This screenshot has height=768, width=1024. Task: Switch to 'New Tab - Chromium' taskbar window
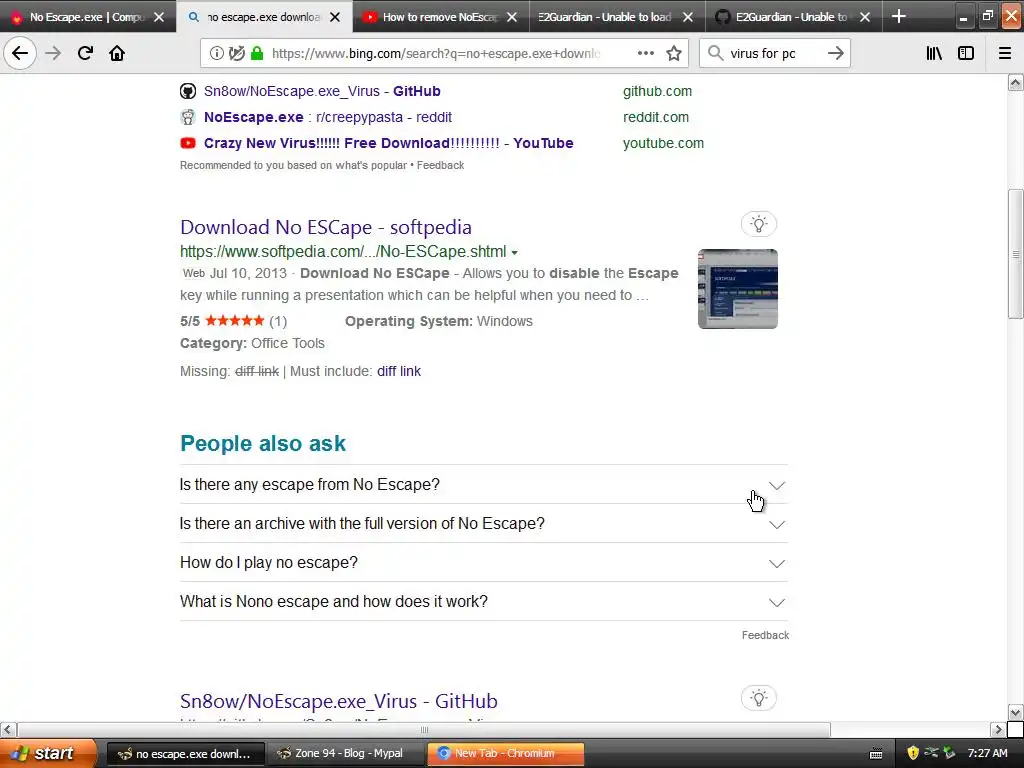(x=505, y=753)
